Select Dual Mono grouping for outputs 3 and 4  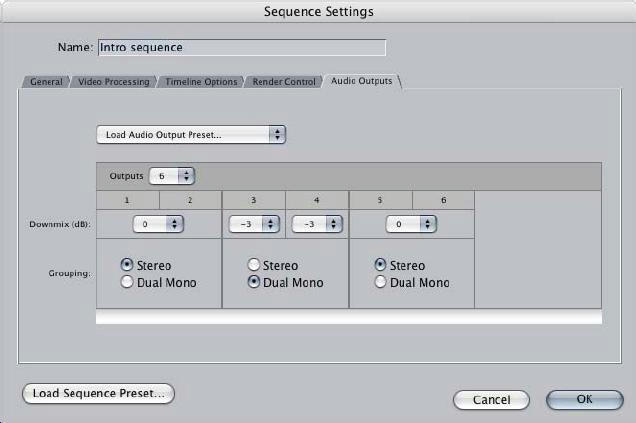[254, 282]
